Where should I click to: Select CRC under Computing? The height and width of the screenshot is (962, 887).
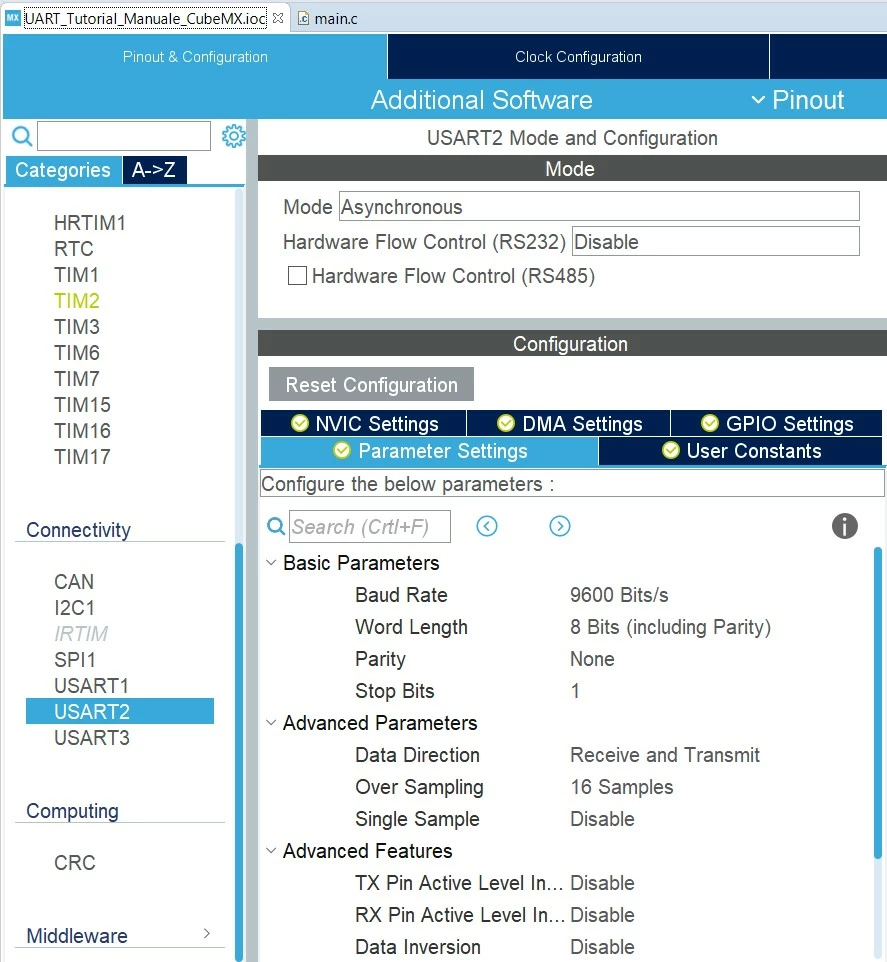(x=75, y=863)
